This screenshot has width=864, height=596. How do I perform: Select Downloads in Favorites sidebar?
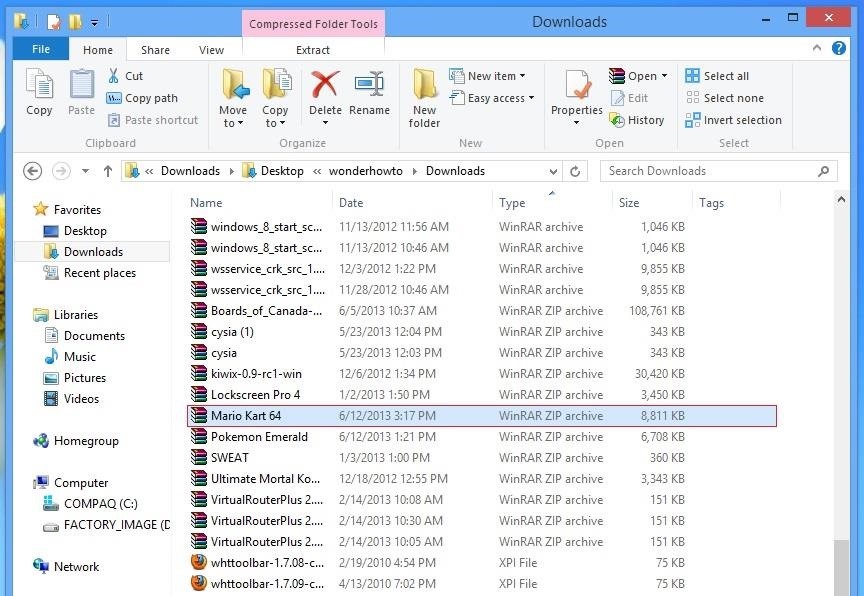click(x=93, y=252)
